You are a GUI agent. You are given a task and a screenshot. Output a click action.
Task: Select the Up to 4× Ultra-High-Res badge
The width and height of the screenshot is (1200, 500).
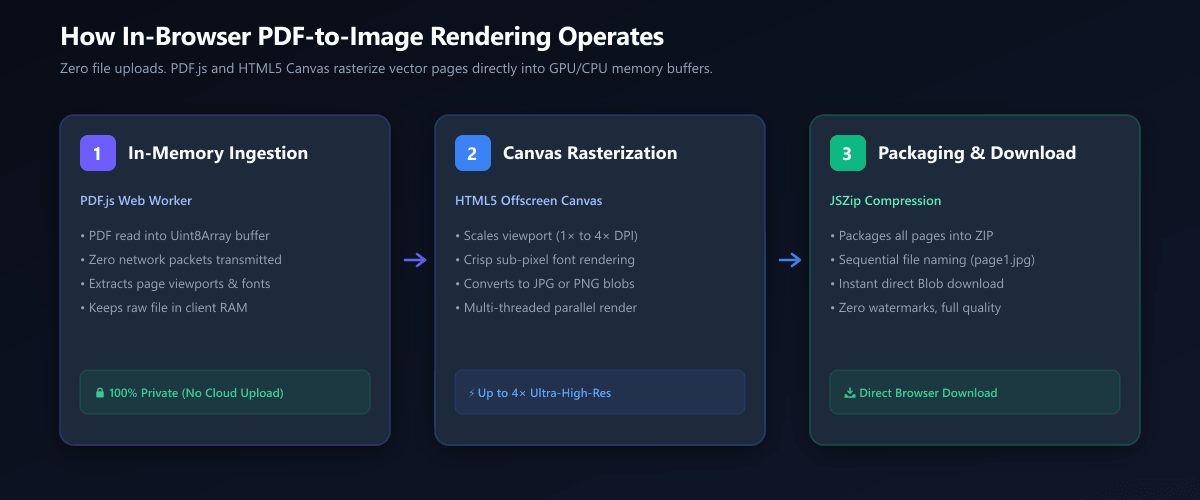point(600,392)
